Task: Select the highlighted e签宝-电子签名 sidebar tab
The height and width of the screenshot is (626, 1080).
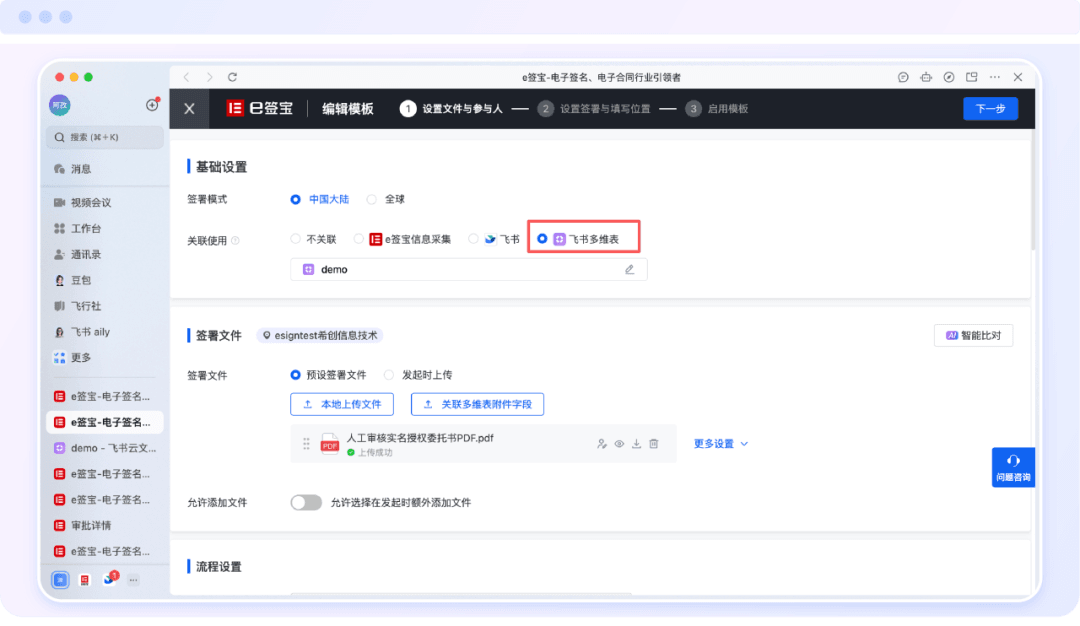Action: (x=105, y=422)
